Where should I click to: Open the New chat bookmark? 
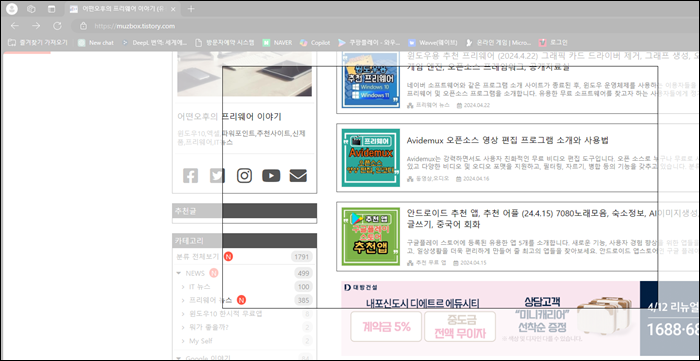pyautogui.click(x=96, y=43)
